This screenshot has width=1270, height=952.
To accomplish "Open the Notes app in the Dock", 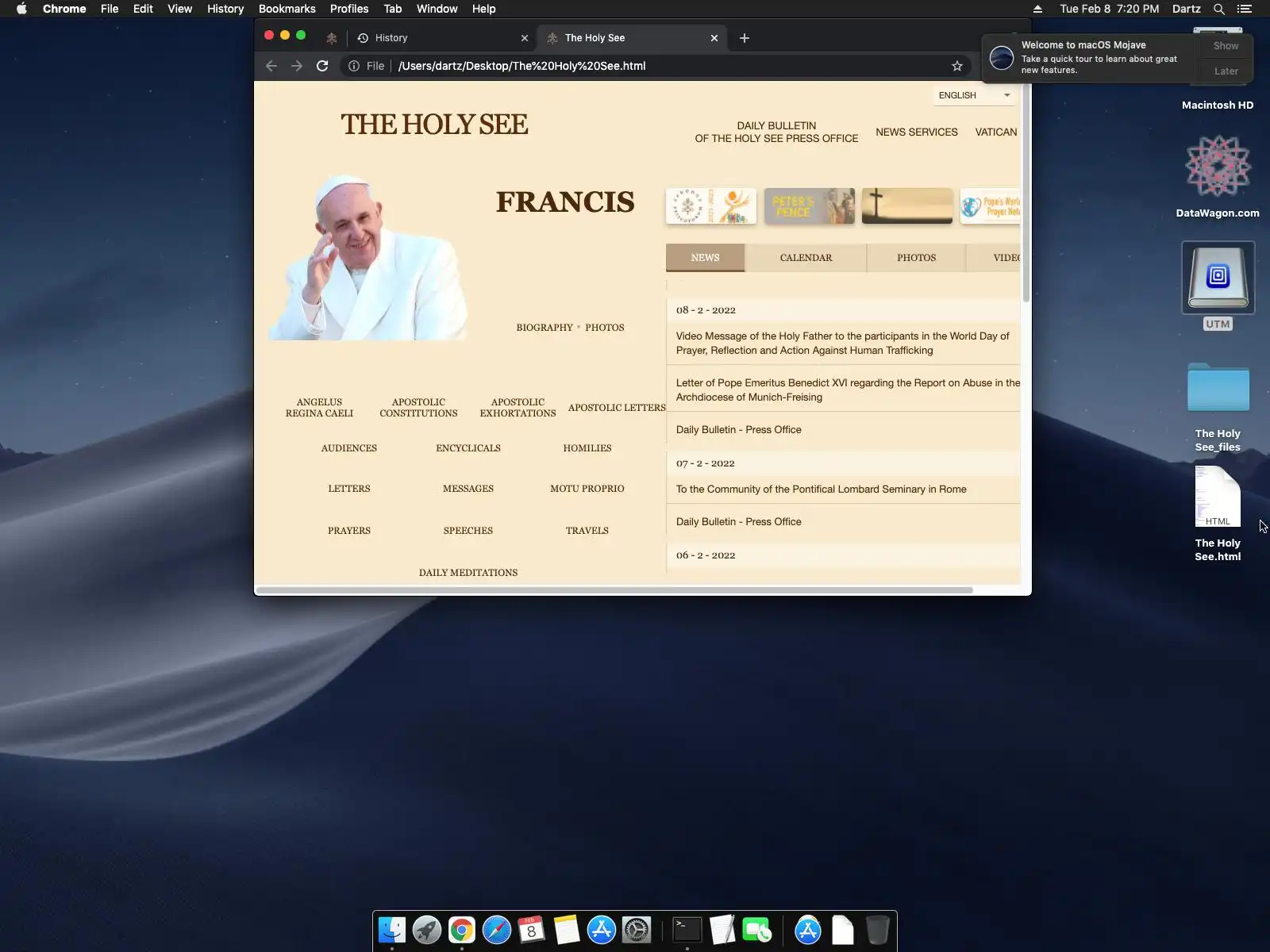I will (x=567, y=930).
